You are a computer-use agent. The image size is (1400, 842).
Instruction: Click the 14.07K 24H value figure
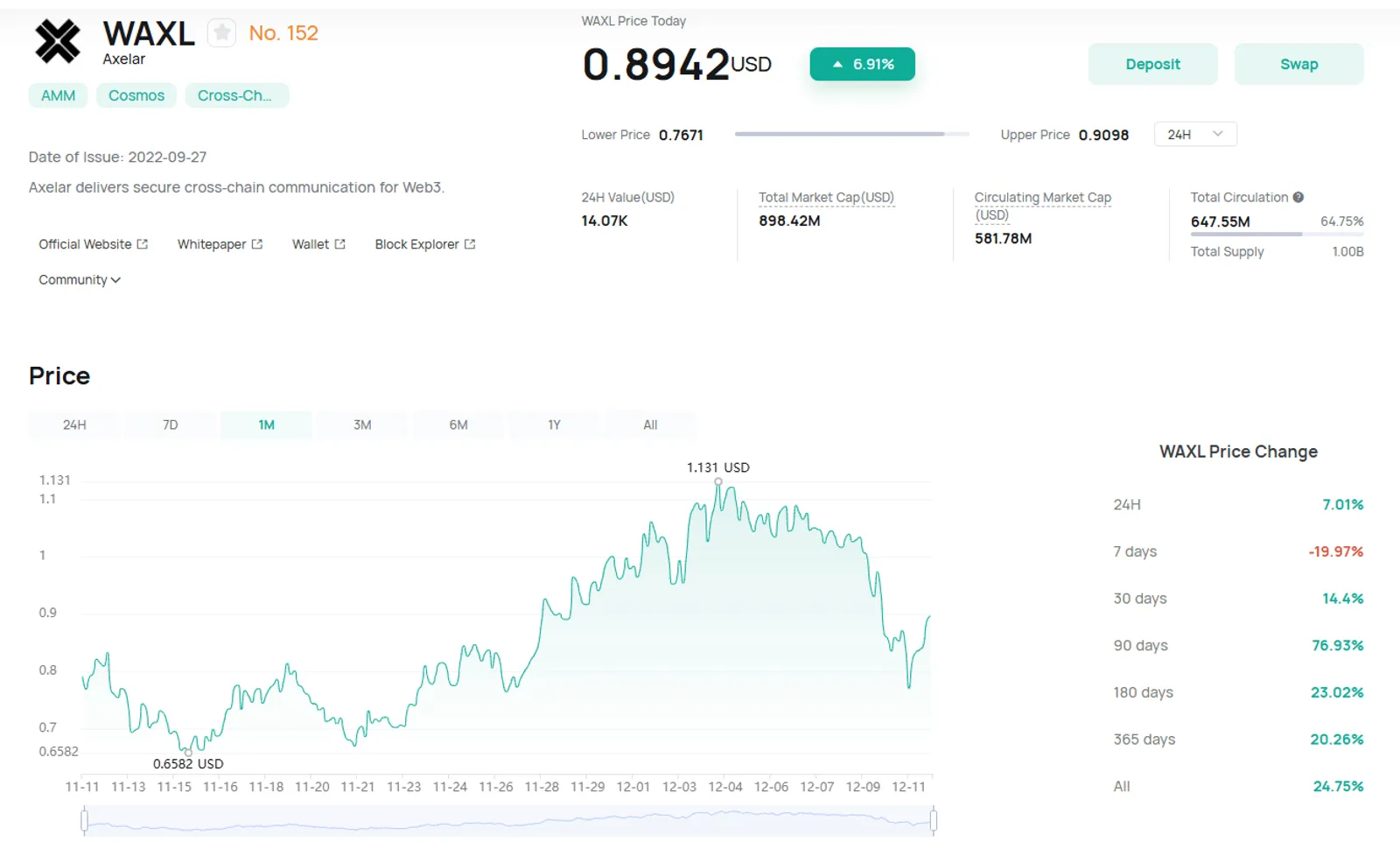point(605,221)
